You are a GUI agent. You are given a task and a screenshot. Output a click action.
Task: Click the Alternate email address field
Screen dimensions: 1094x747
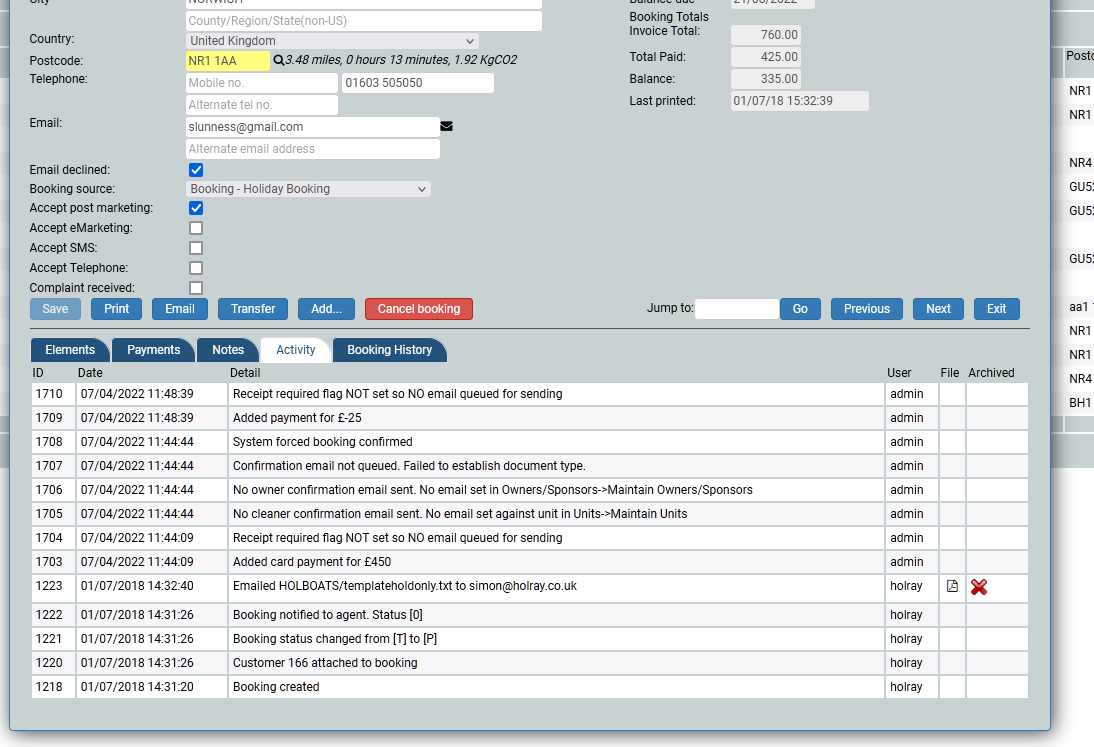pyautogui.click(x=313, y=149)
